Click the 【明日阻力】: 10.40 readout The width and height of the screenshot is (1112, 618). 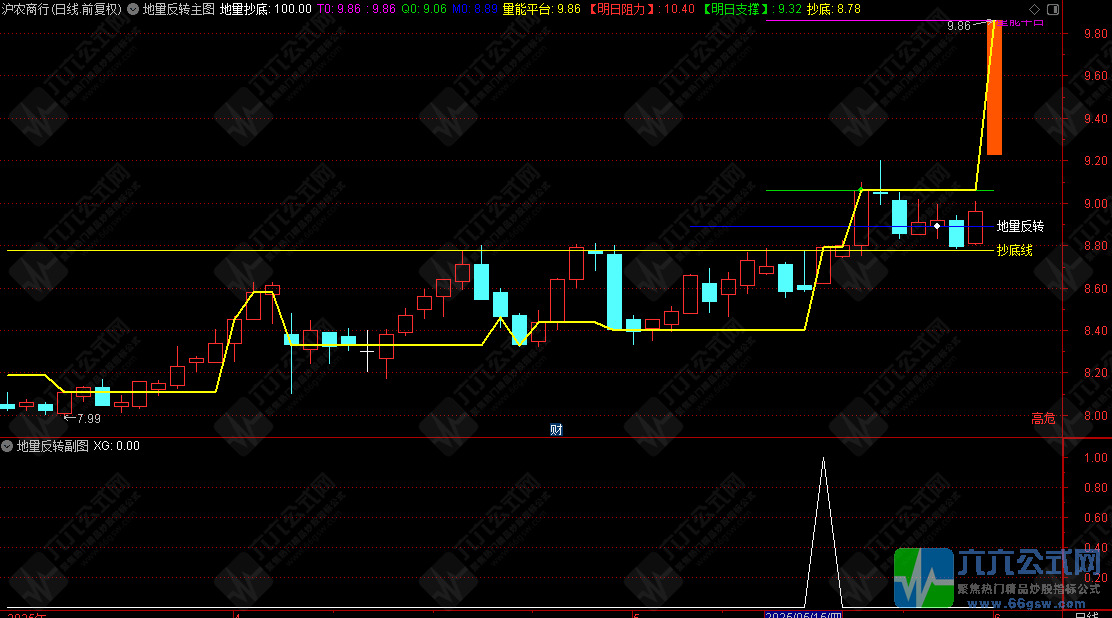[x=641, y=9]
